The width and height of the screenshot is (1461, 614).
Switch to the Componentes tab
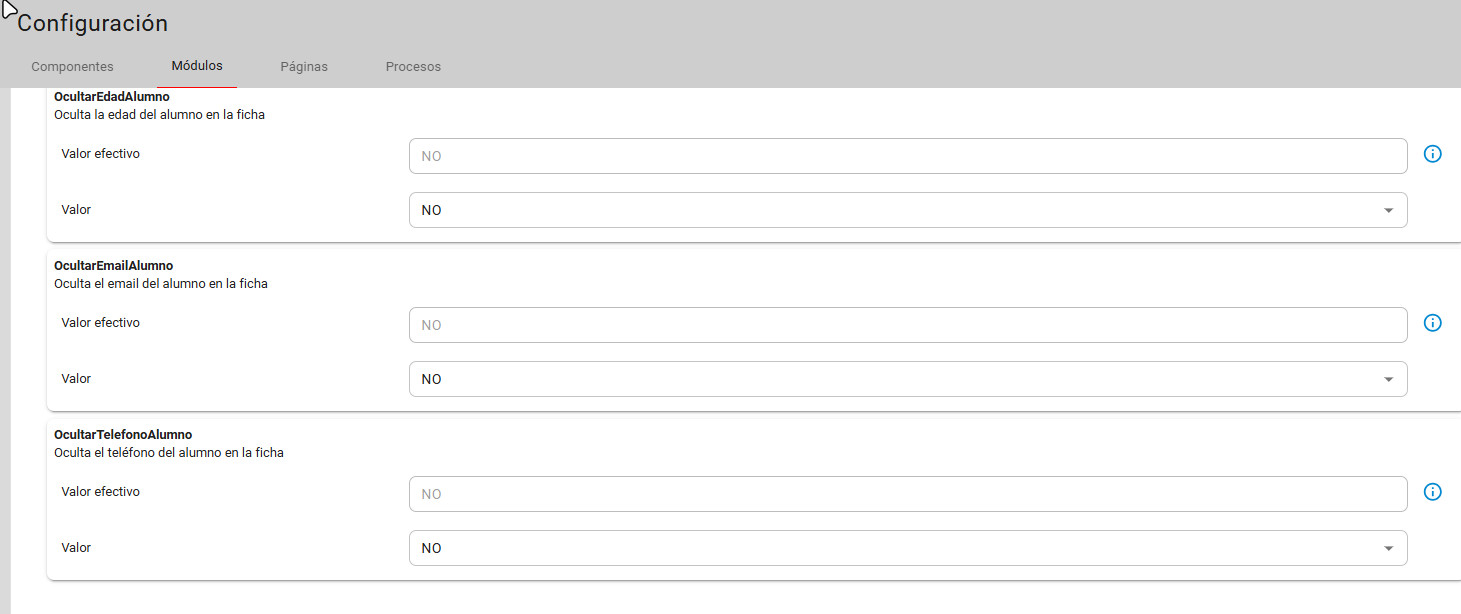pos(73,67)
